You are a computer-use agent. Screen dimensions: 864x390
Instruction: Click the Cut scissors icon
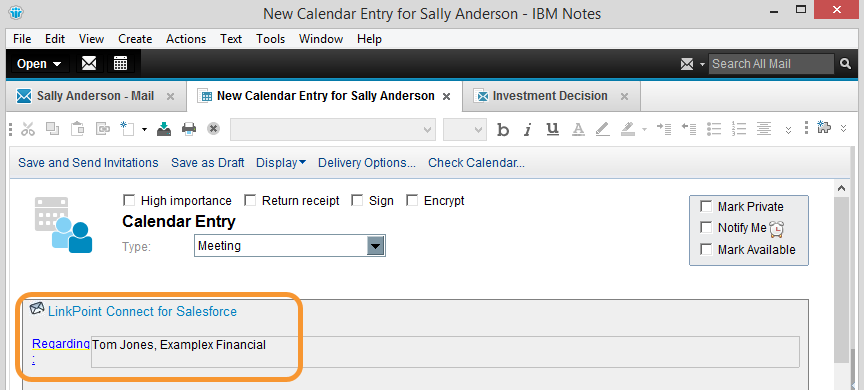pos(28,129)
